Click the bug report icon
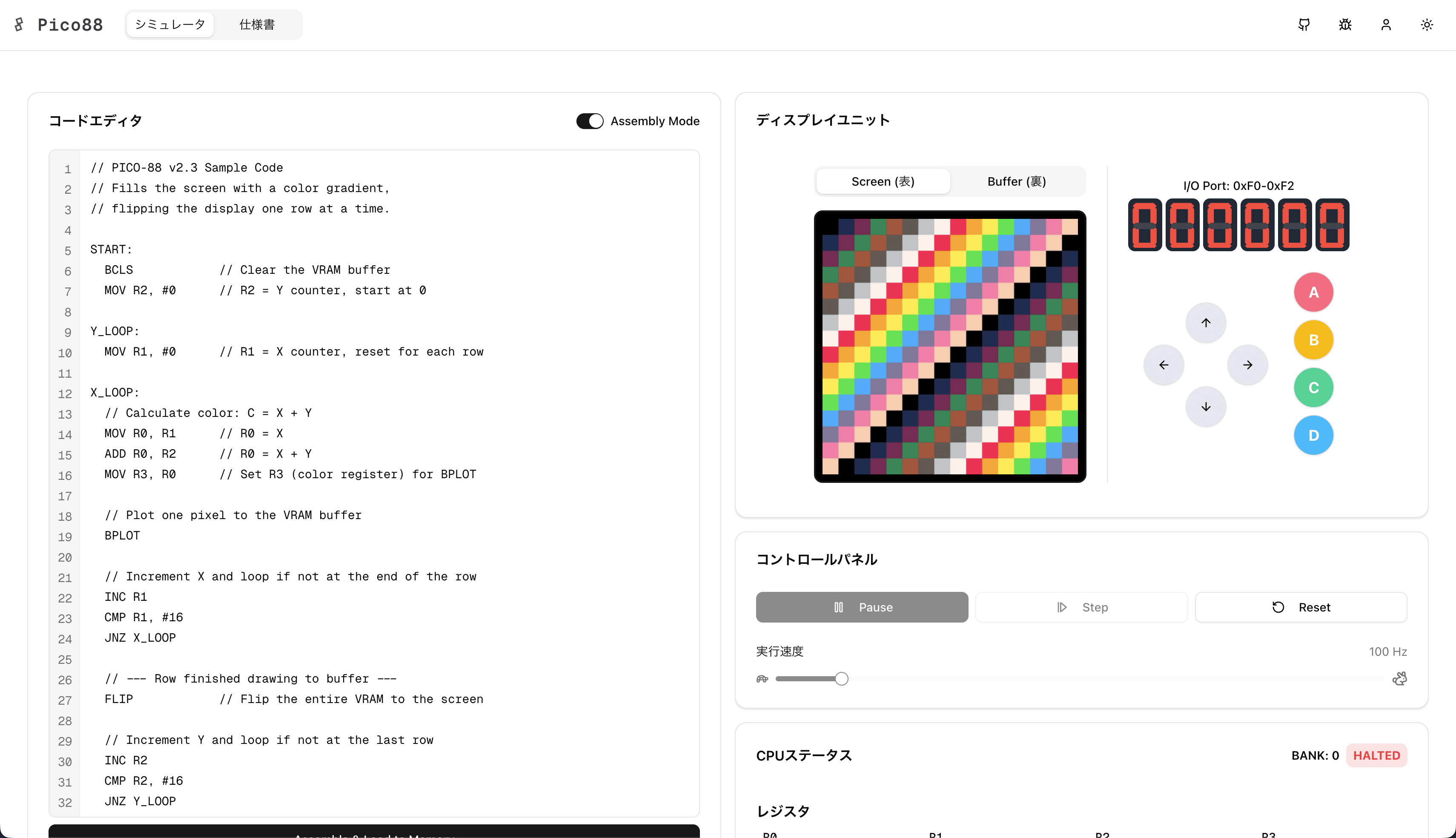 click(1344, 25)
